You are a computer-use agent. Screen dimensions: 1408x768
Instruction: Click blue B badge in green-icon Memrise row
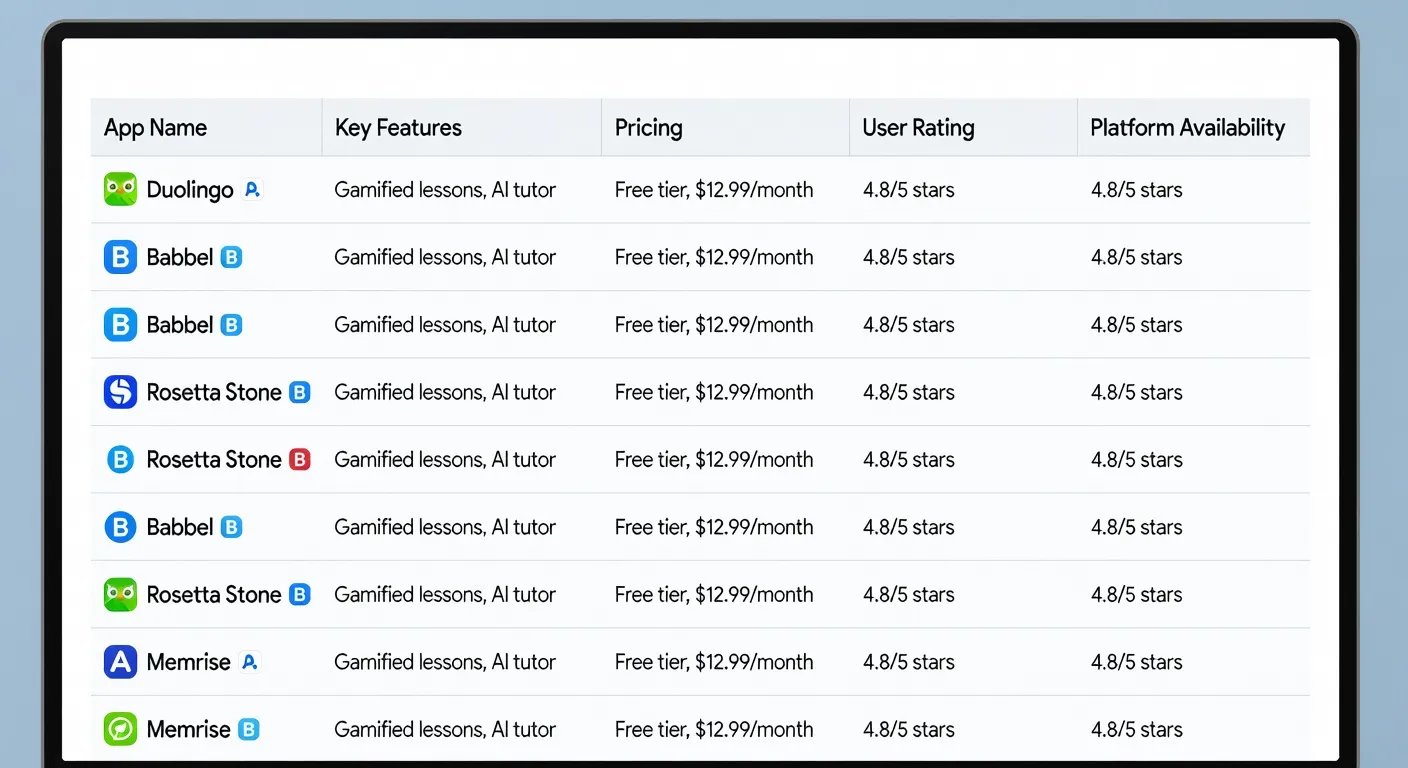point(249,729)
